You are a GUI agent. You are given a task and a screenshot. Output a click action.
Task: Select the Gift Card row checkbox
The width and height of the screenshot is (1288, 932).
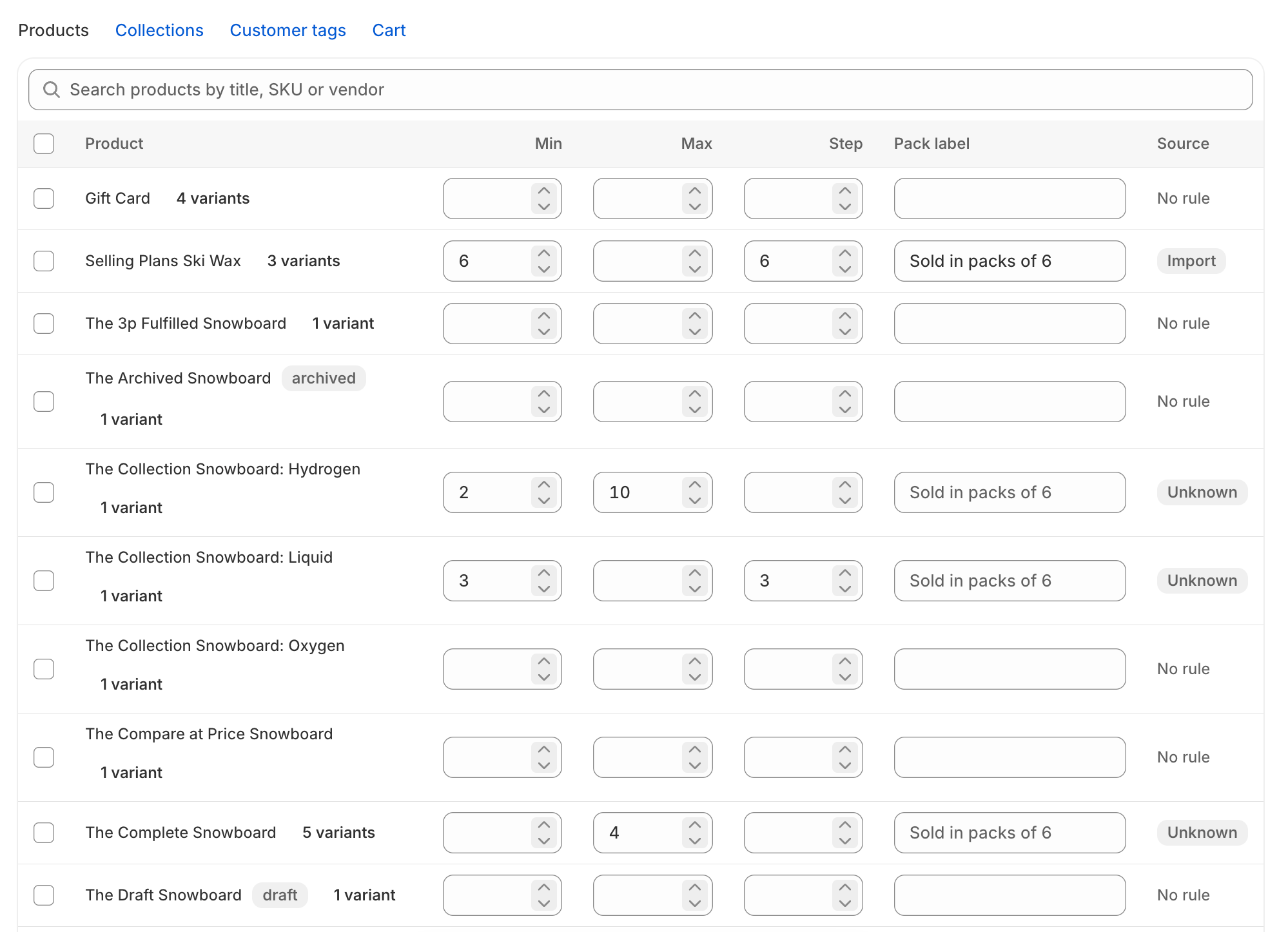[x=44, y=199]
